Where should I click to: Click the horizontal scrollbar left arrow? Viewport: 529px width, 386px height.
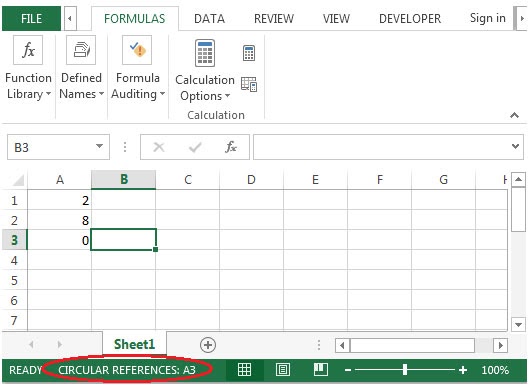click(x=342, y=345)
